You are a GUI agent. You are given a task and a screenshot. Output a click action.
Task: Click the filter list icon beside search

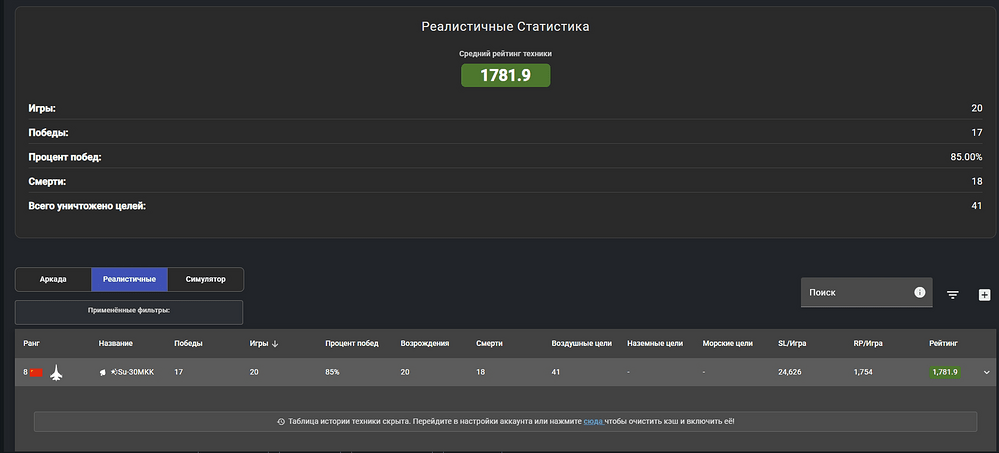[x=953, y=294]
